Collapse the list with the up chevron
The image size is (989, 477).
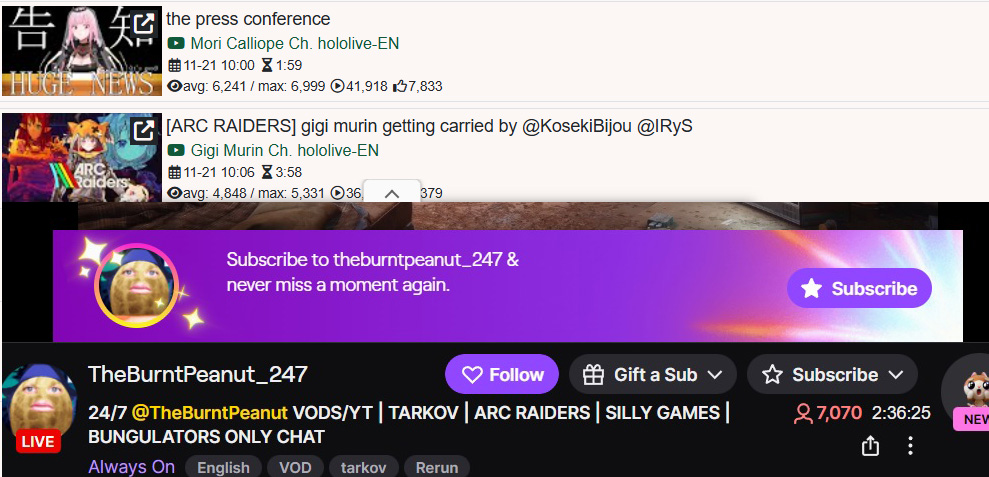point(392,193)
